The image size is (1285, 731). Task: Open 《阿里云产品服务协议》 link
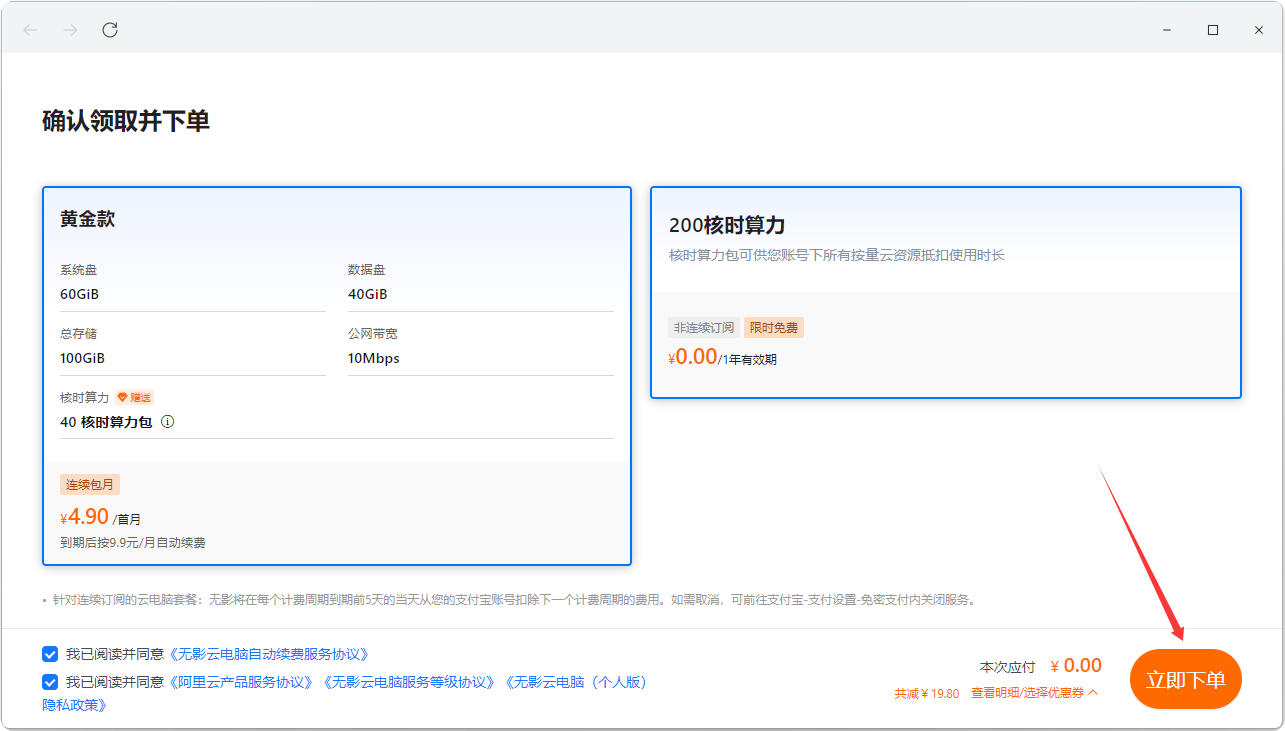point(243,682)
